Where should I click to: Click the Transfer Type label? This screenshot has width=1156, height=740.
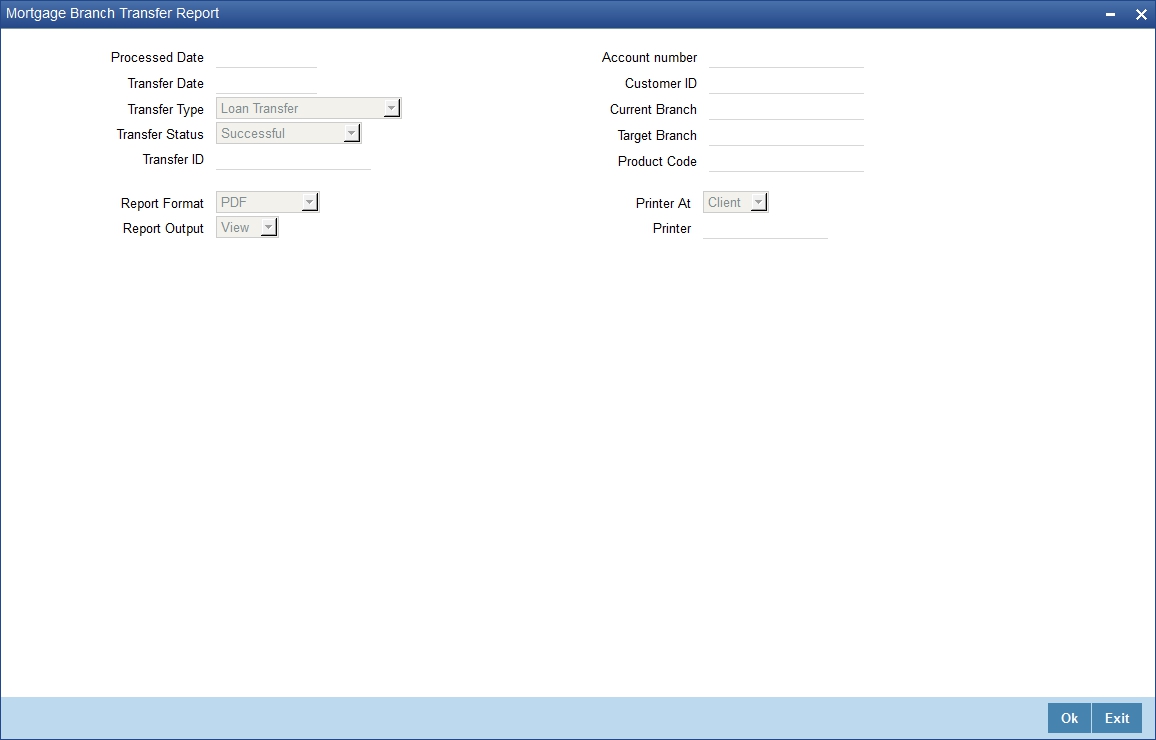(x=165, y=109)
